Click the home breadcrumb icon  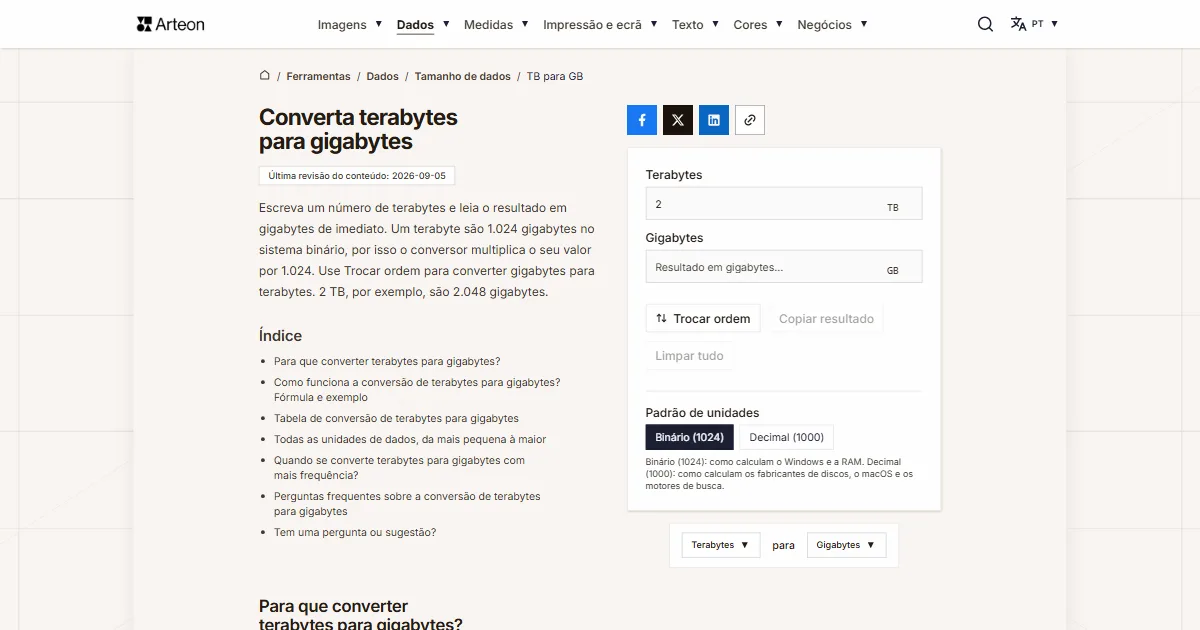click(265, 75)
